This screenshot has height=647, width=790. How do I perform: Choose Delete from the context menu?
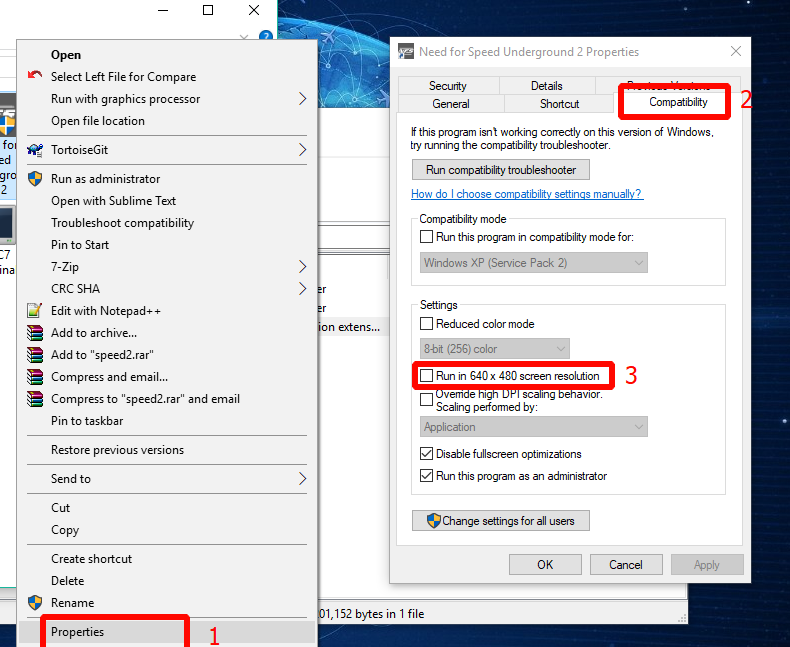tap(167, 580)
